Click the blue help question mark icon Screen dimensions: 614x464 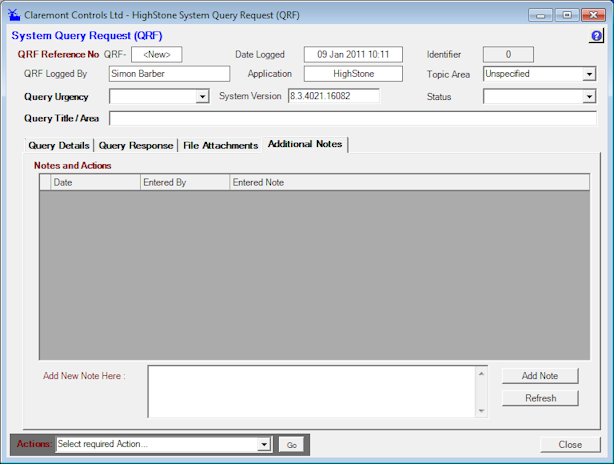click(x=596, y=36)
